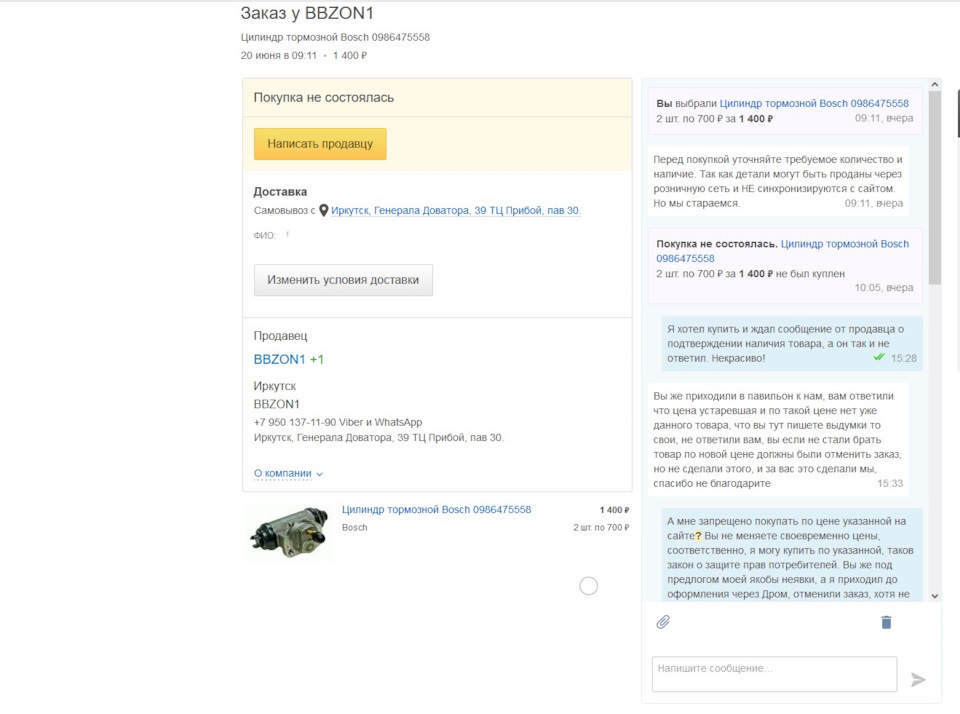This screenshot has height=714, width=960.
Task: Open product link in 'Вы выбрали' chat message
Action: click(814, 103)
